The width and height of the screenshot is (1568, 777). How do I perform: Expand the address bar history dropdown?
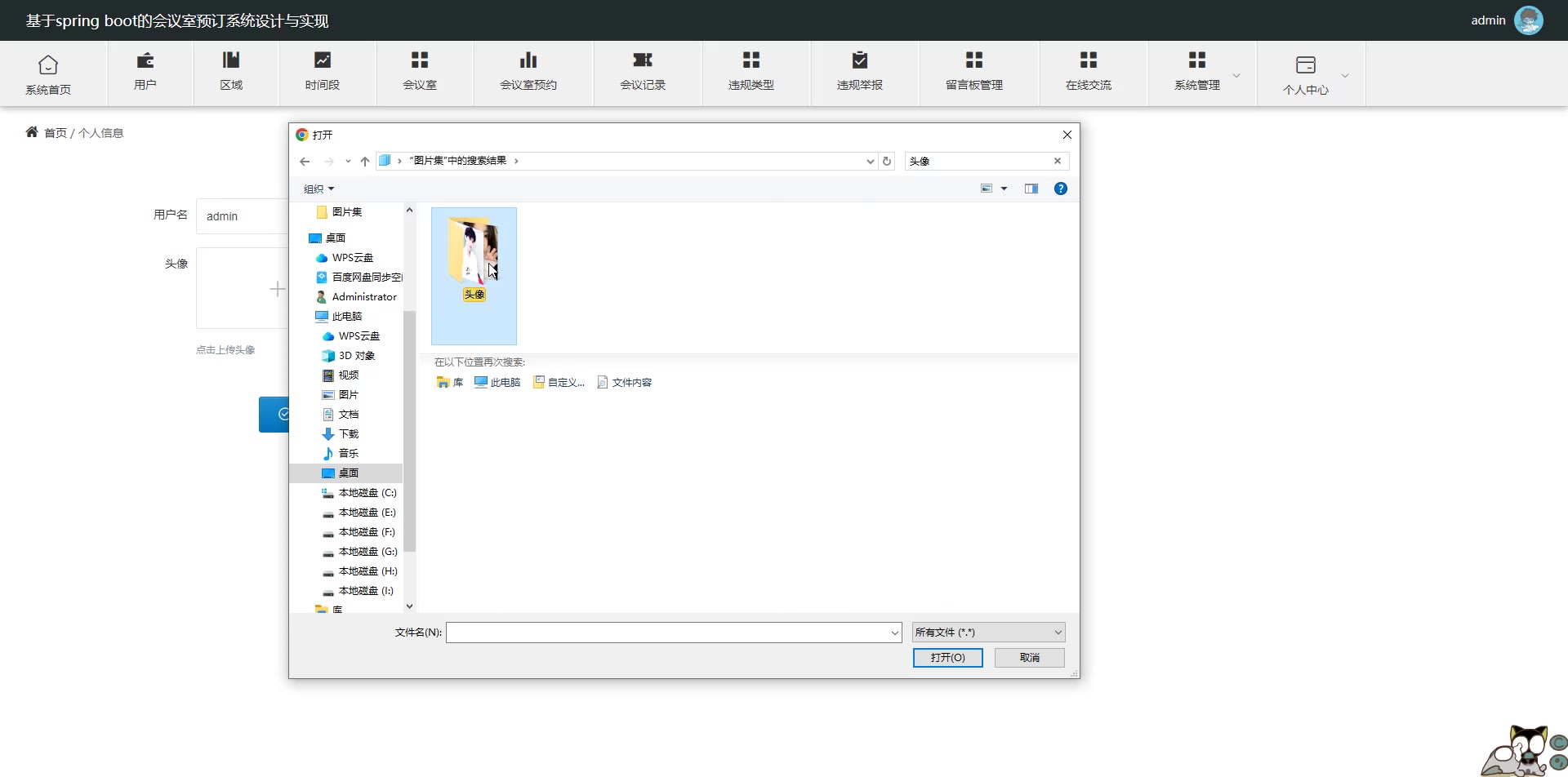870,162
